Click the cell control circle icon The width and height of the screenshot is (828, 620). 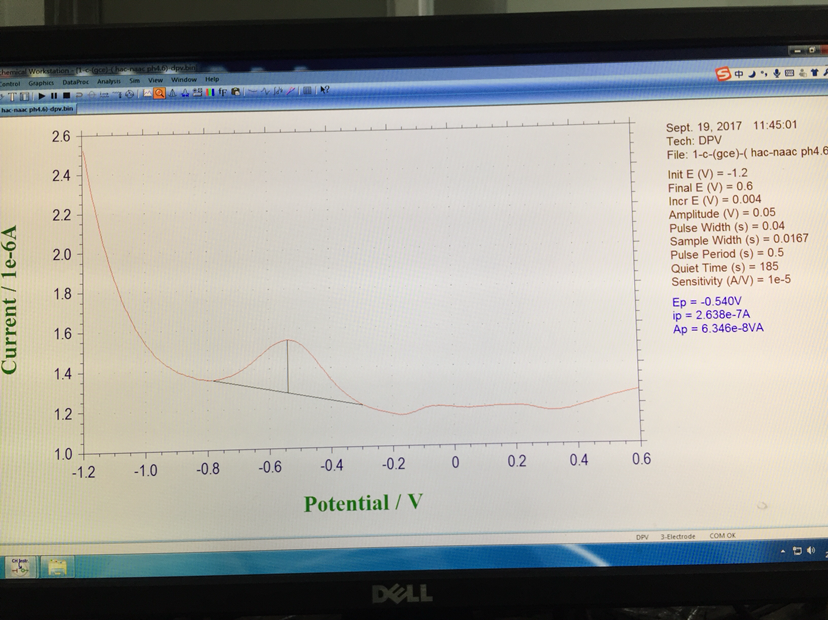129,94
